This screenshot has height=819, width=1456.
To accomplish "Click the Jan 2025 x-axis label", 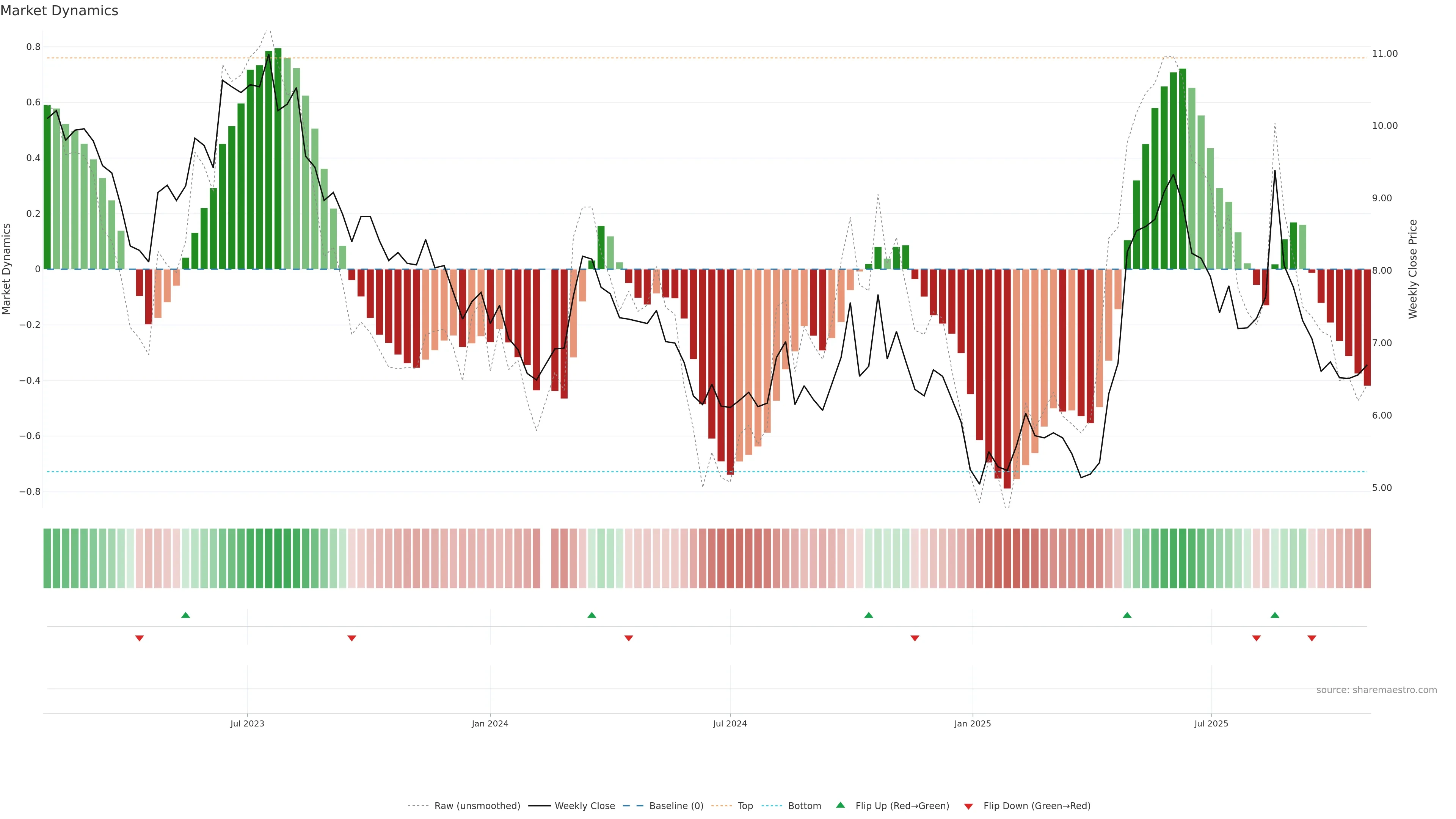I will (x=972, y=723).
